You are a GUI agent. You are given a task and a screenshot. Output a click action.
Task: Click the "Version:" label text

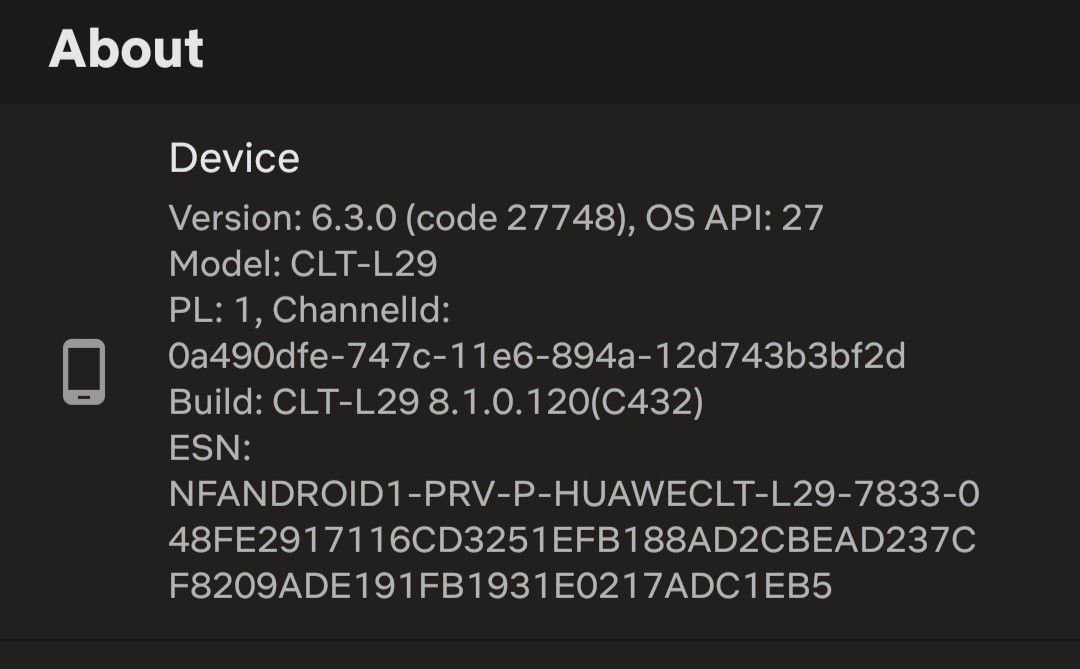point(236,218)
